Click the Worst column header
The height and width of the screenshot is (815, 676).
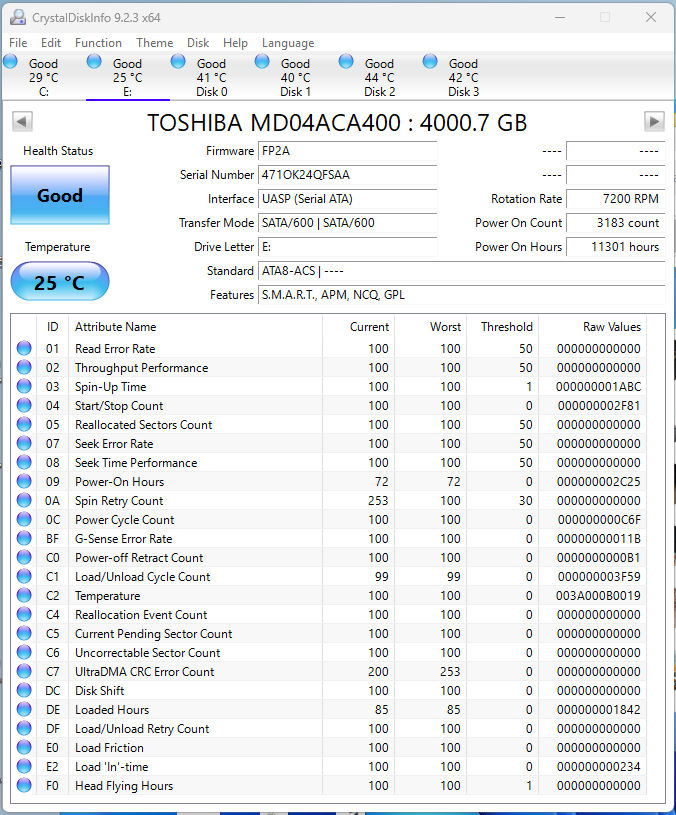pyautogui.click(x=431, y=326)
